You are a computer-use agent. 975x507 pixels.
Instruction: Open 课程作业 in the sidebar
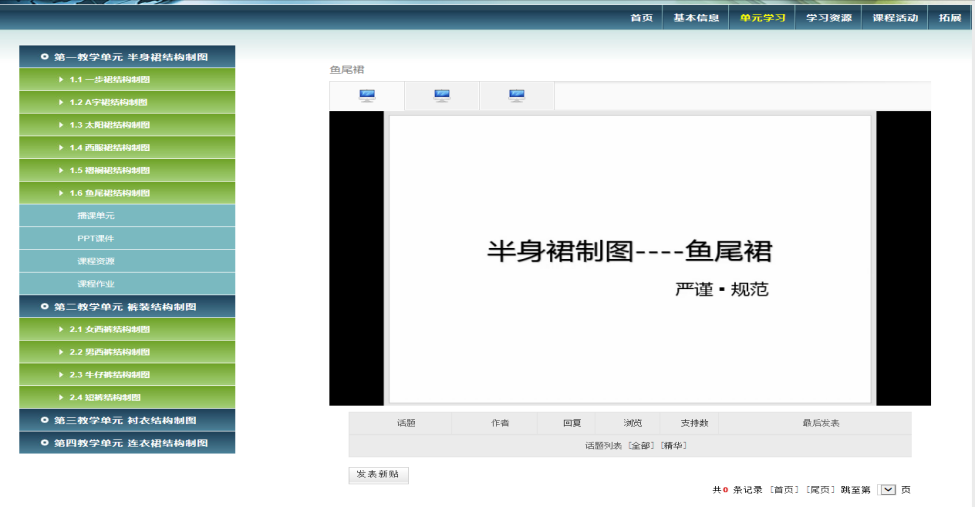(x=96, y=284)
